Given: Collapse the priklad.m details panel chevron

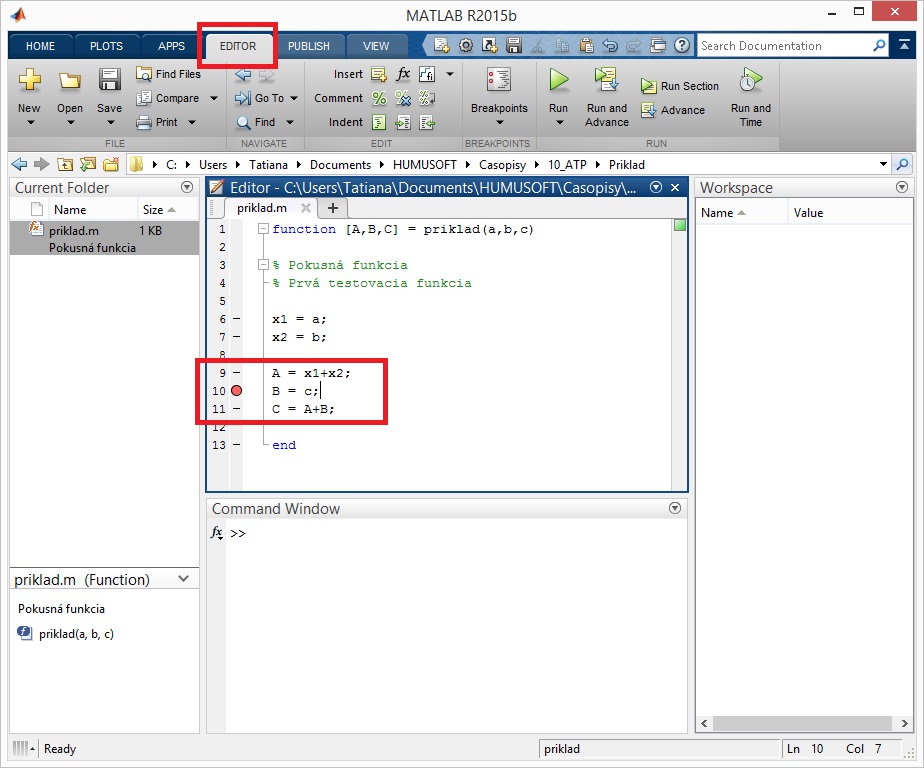Looking at the screenshot, I should [183, 579].
